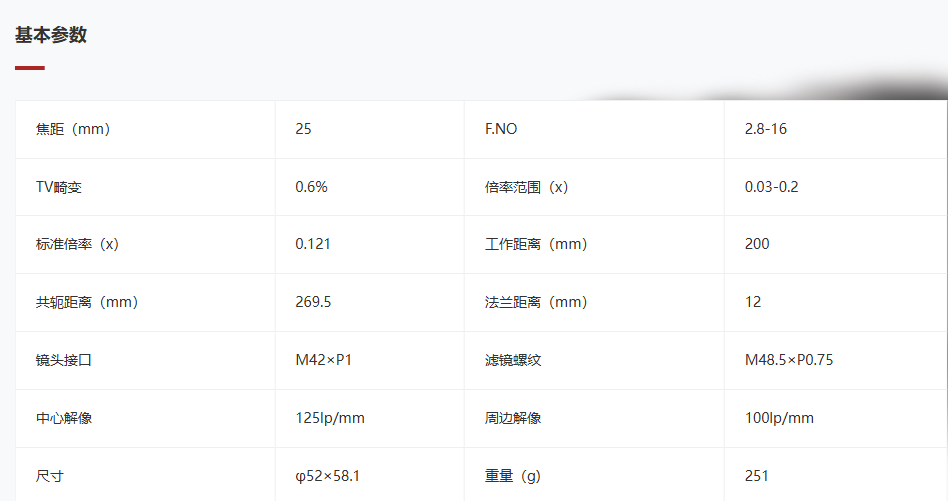948x501 pixels.
Task: Select the 工作距离（mm） label
Action: [x=536, y=244]
